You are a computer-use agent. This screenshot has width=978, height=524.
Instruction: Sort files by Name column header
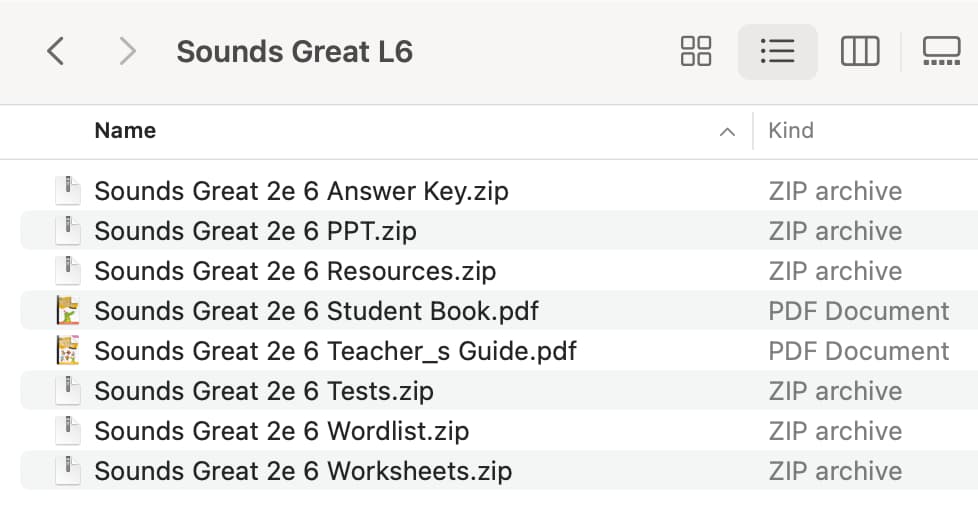pyautogui.click(x=125, y=130)
